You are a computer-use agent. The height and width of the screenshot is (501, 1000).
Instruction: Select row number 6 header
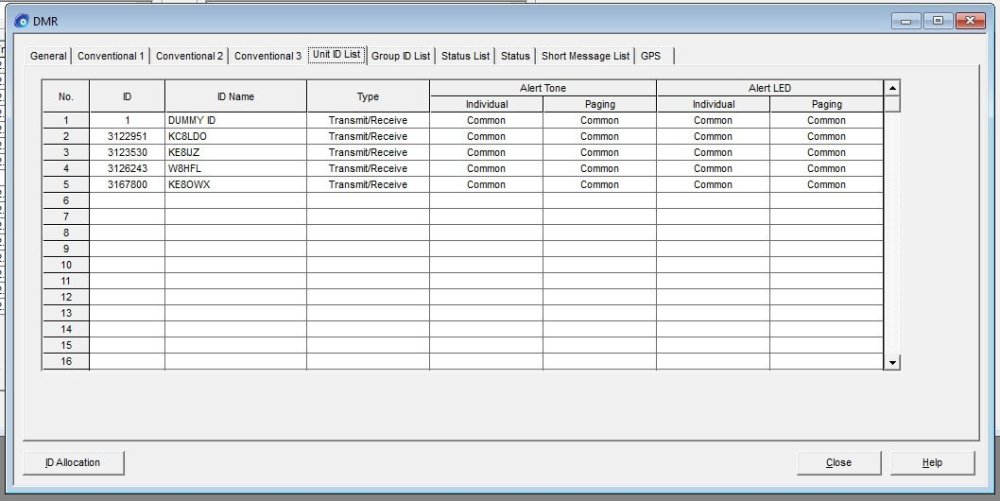point(66,200)
